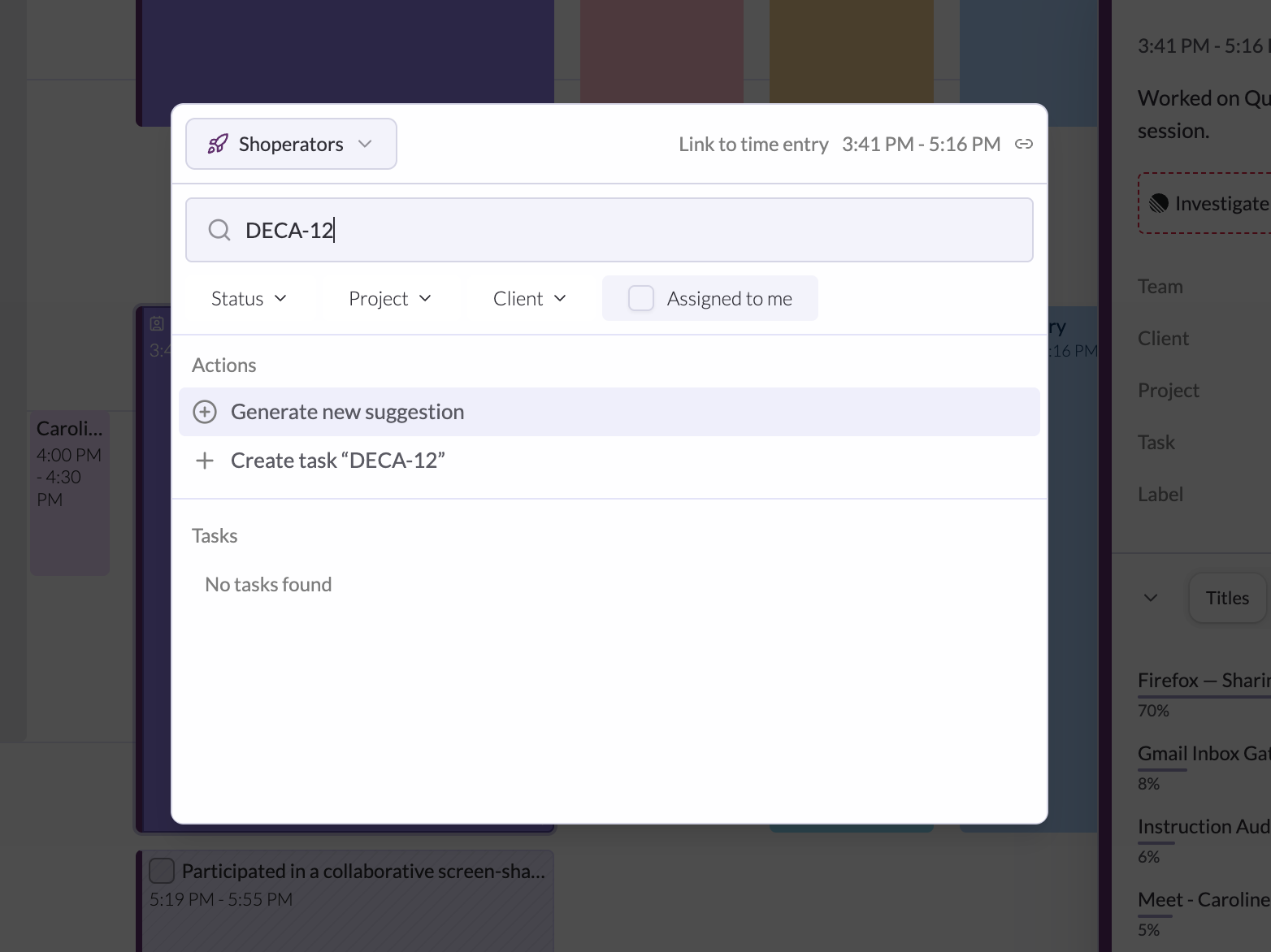Screen dimensions: 1271x952
Task: Enable the Assigned to me checkbox
Action: pos(641,298)
